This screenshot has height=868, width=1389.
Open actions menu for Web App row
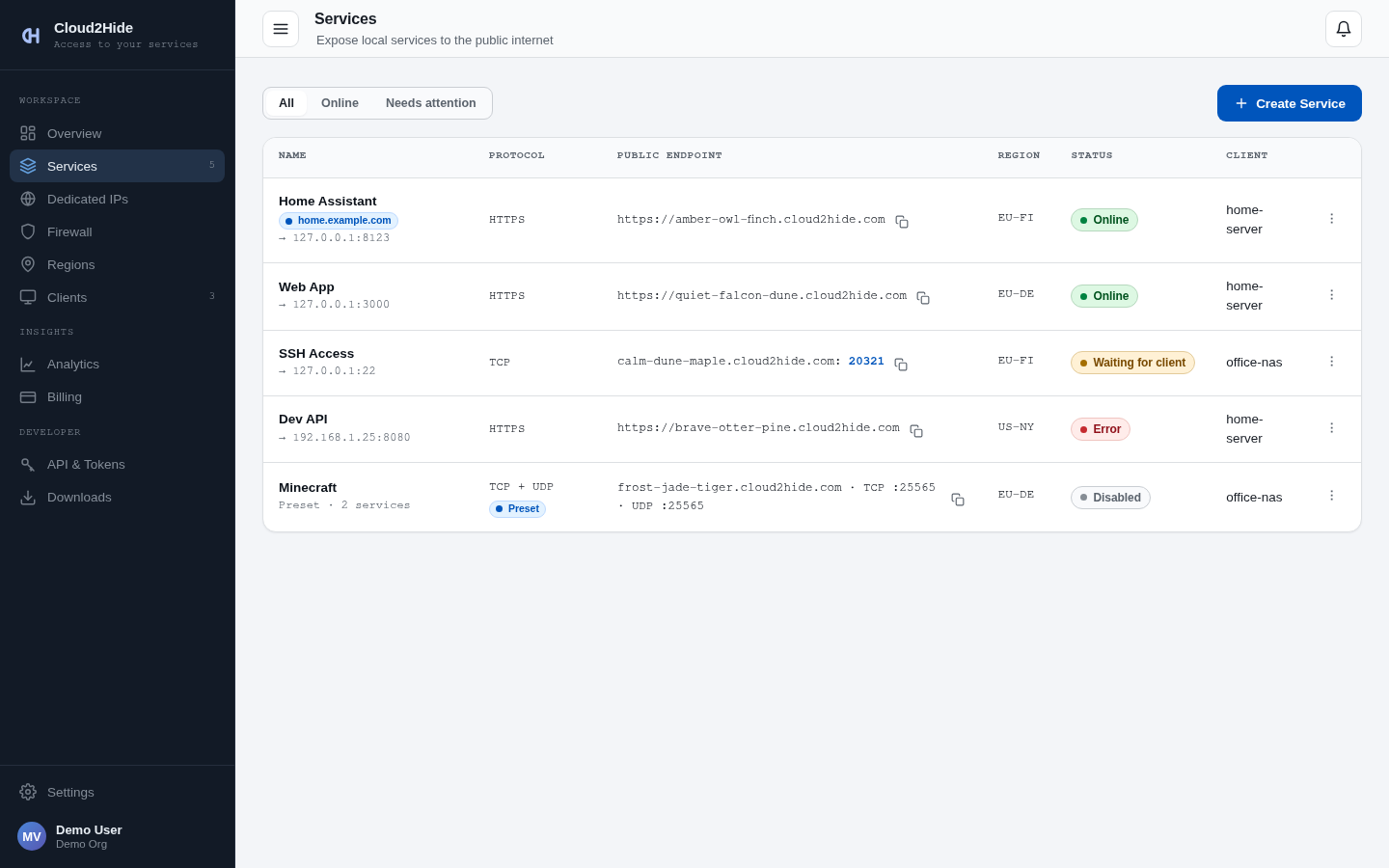point(1332,295)
